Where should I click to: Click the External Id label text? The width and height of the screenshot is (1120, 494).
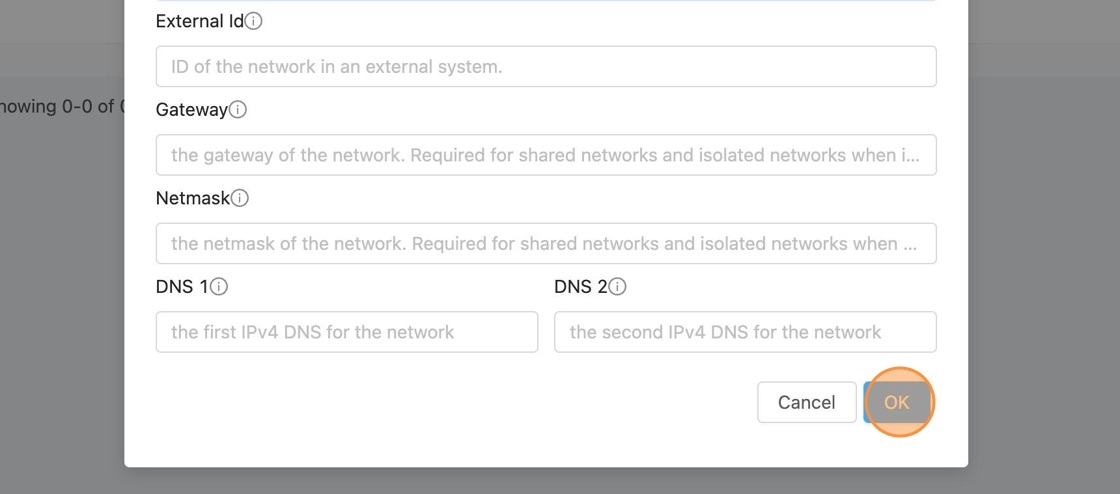pyautogui.click(x=200, y=21)
